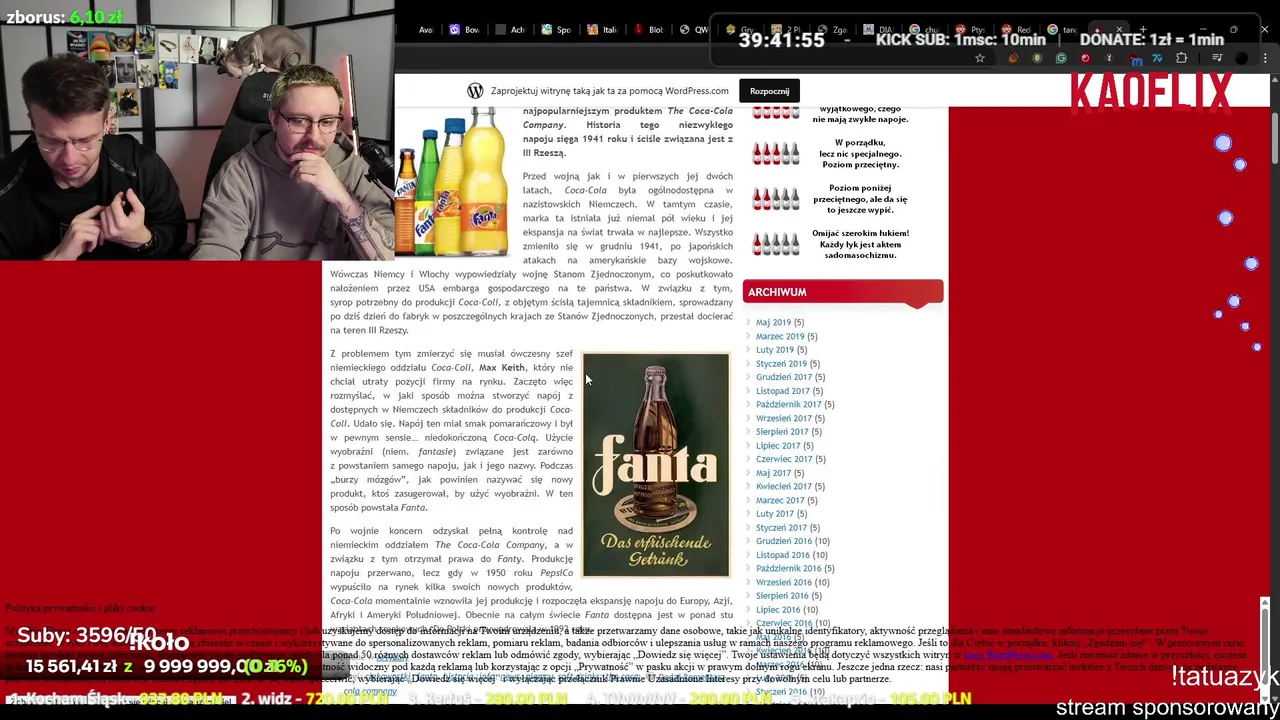Open the Listopad 2017 archive link
1280x720 pixels.
coord(783,391)
